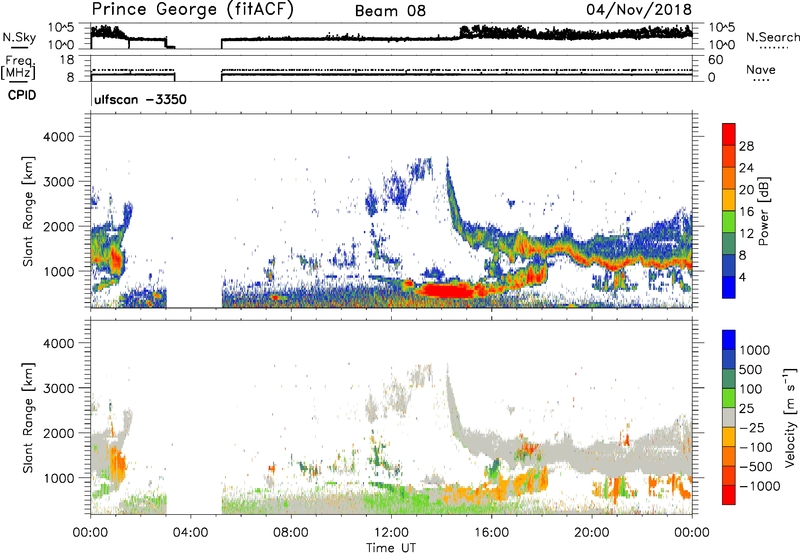800x554 pixels.
Task: Click the '4' power colorbar value
Action: point(743,277)
